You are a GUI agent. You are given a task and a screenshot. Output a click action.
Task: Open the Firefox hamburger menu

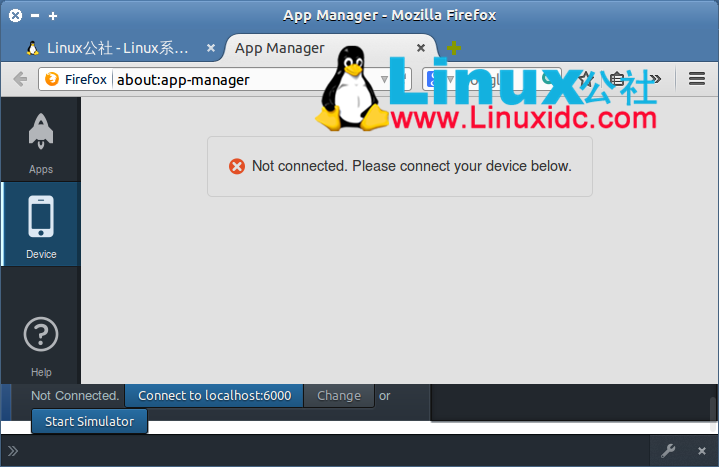pyautogui.click(x=697, y=79)
